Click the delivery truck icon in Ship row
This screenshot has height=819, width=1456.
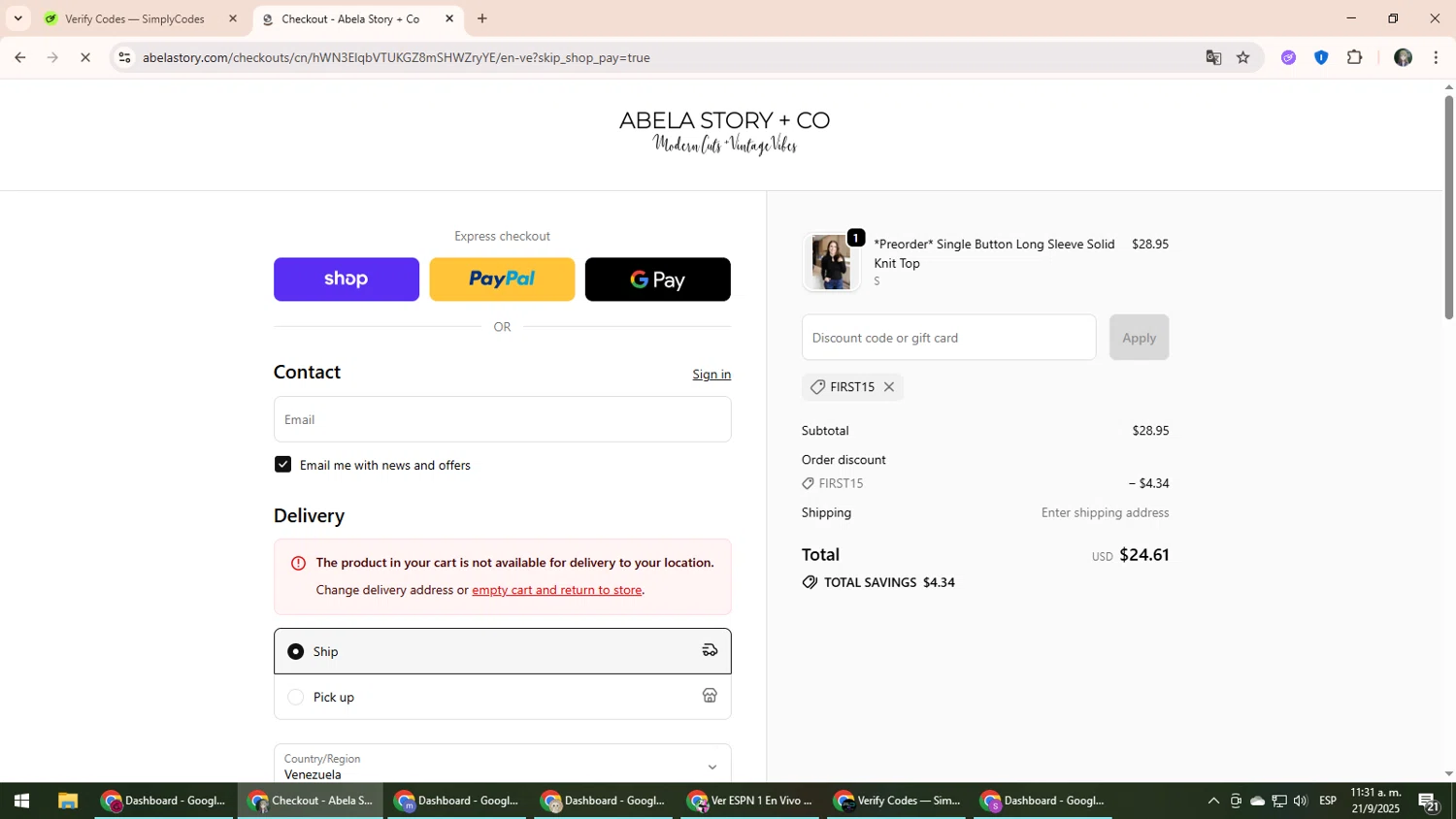pos(710,651)
